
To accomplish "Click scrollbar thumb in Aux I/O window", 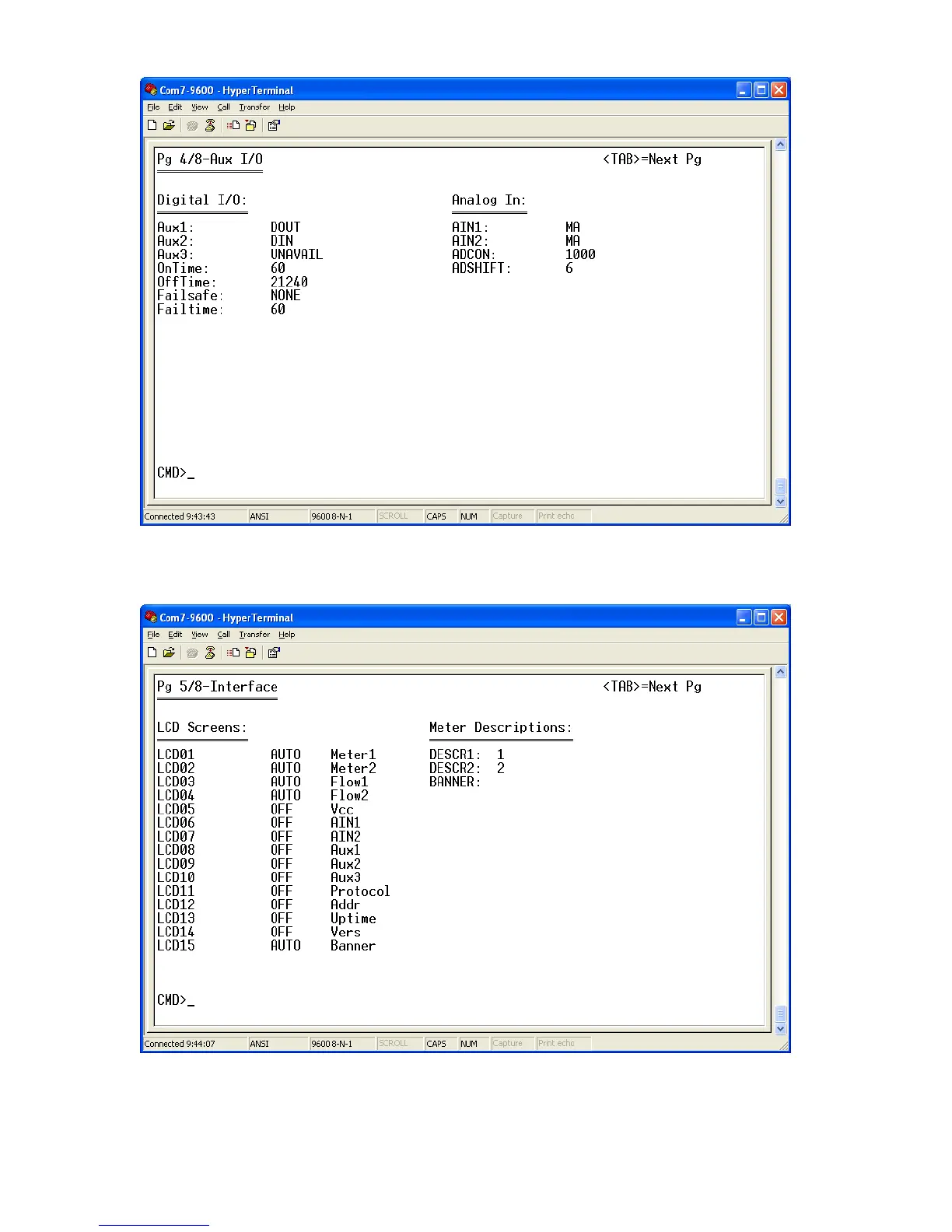I will click(x=781, y=487).
